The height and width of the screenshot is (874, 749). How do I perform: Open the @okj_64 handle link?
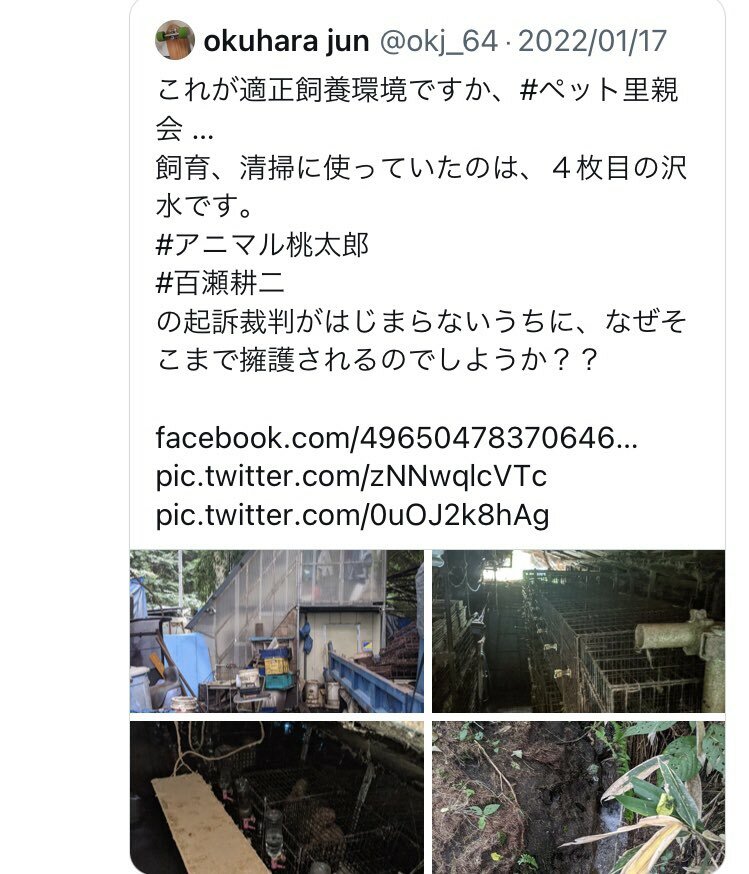point(439,42)
